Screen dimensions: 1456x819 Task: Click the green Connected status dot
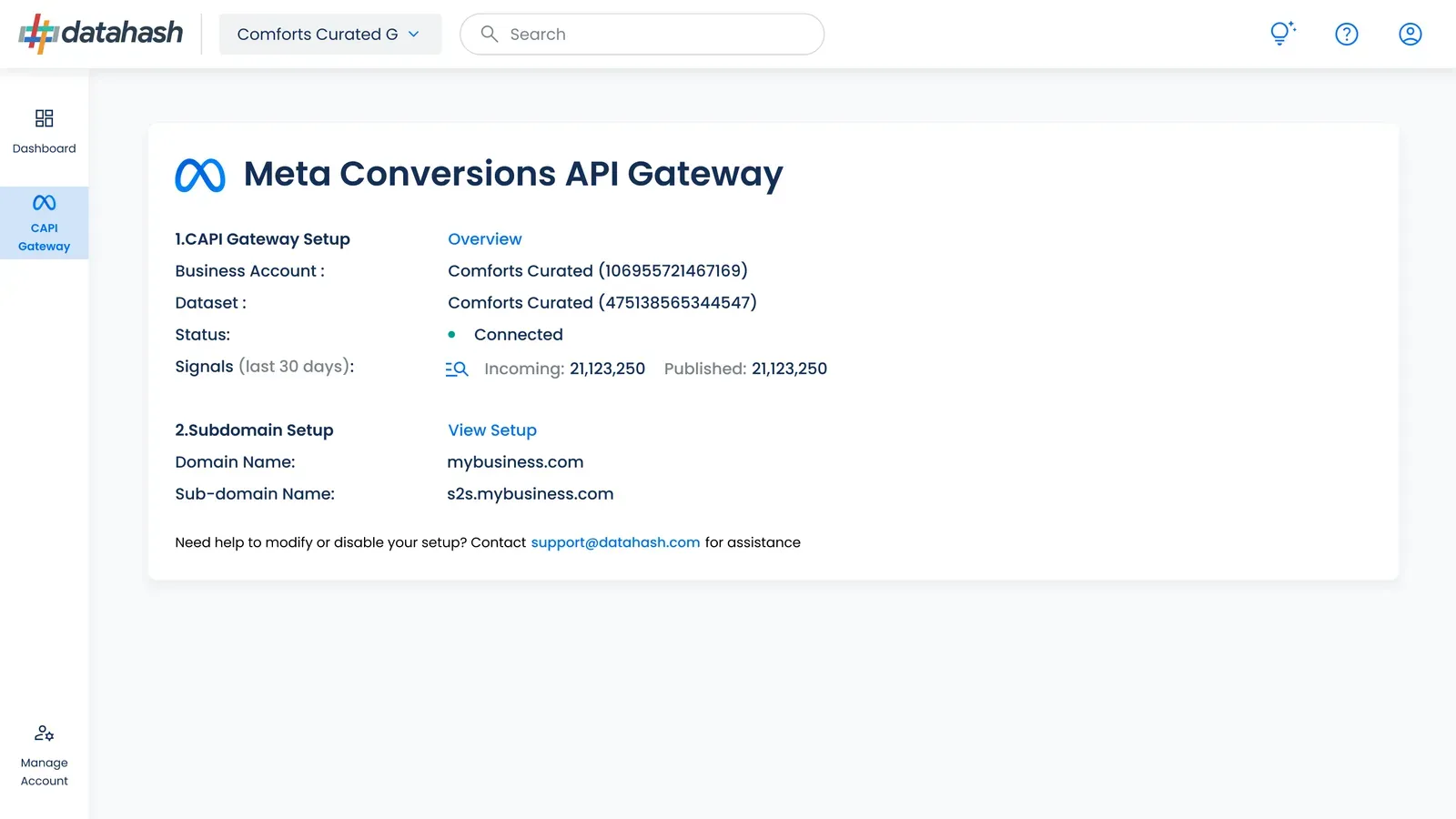click(x=451, y=335)
